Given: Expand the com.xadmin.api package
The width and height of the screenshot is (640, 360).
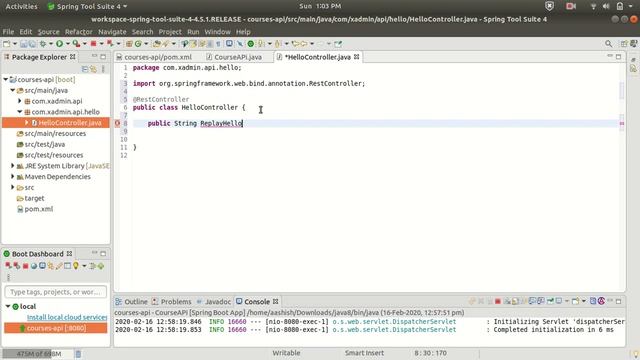Looking at the screenshot, I should pos(20,101).
